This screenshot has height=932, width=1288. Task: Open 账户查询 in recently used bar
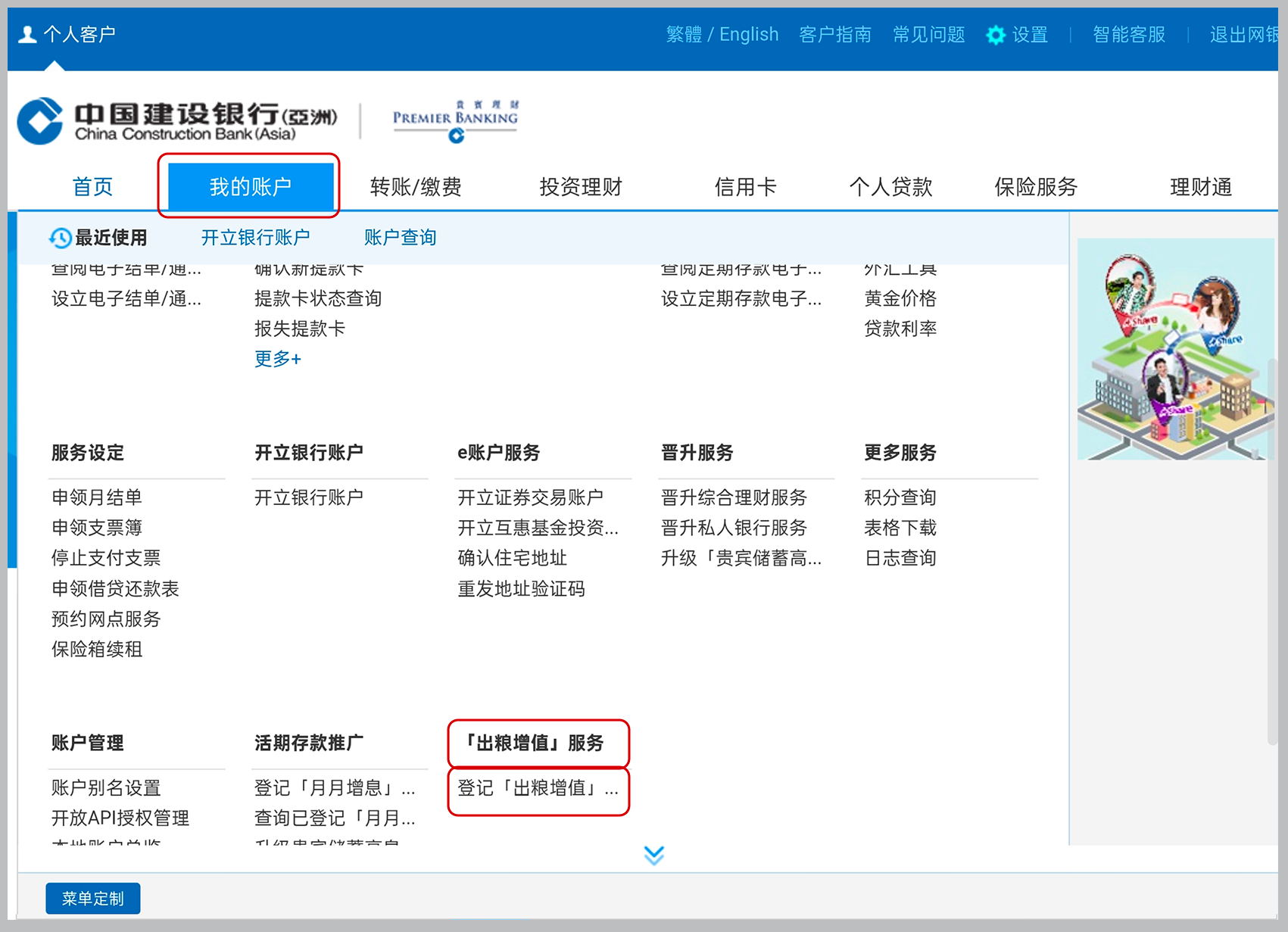point(400,238)
